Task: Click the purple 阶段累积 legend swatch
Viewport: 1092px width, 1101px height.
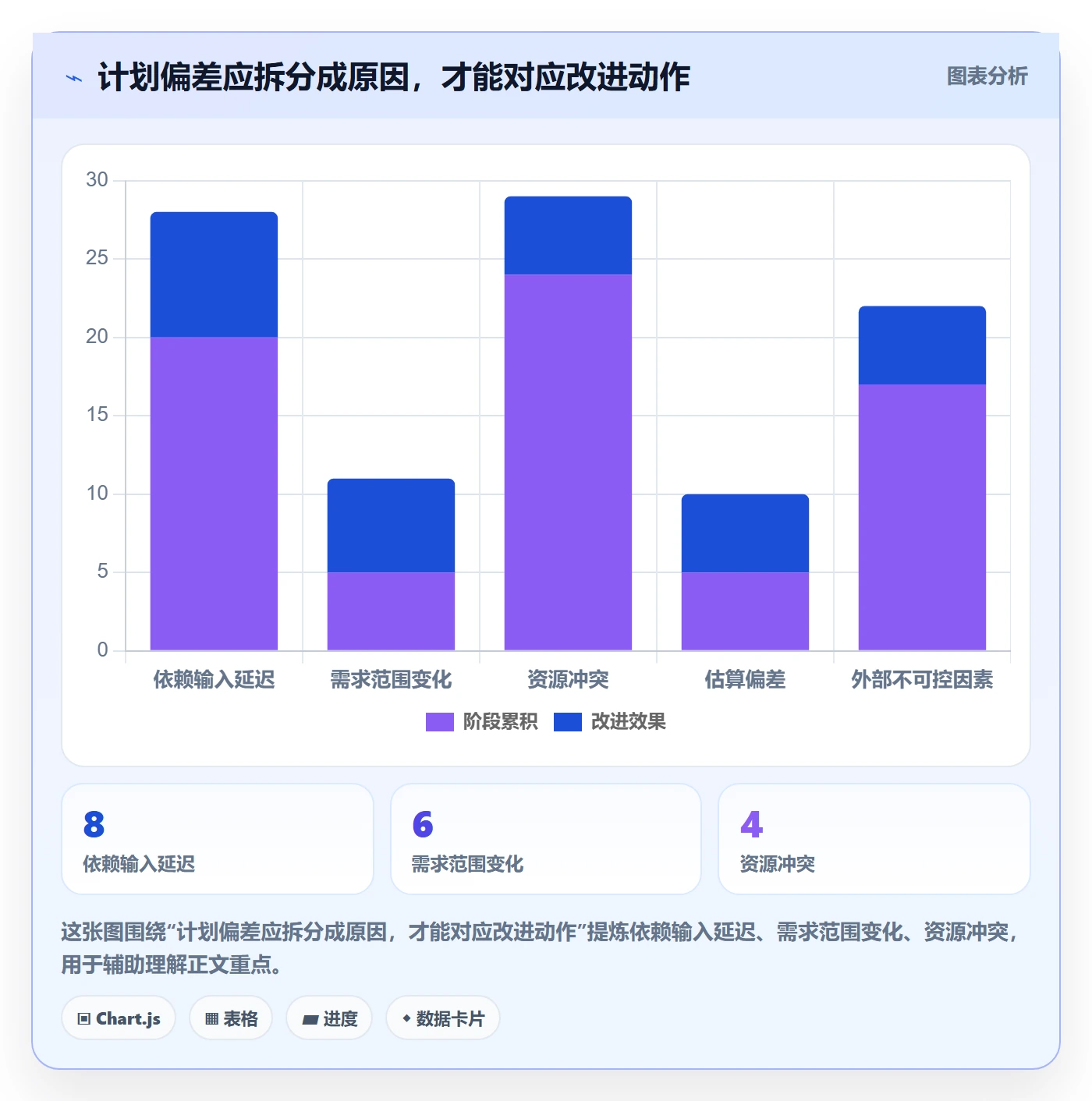Action: tap(440, 722)
